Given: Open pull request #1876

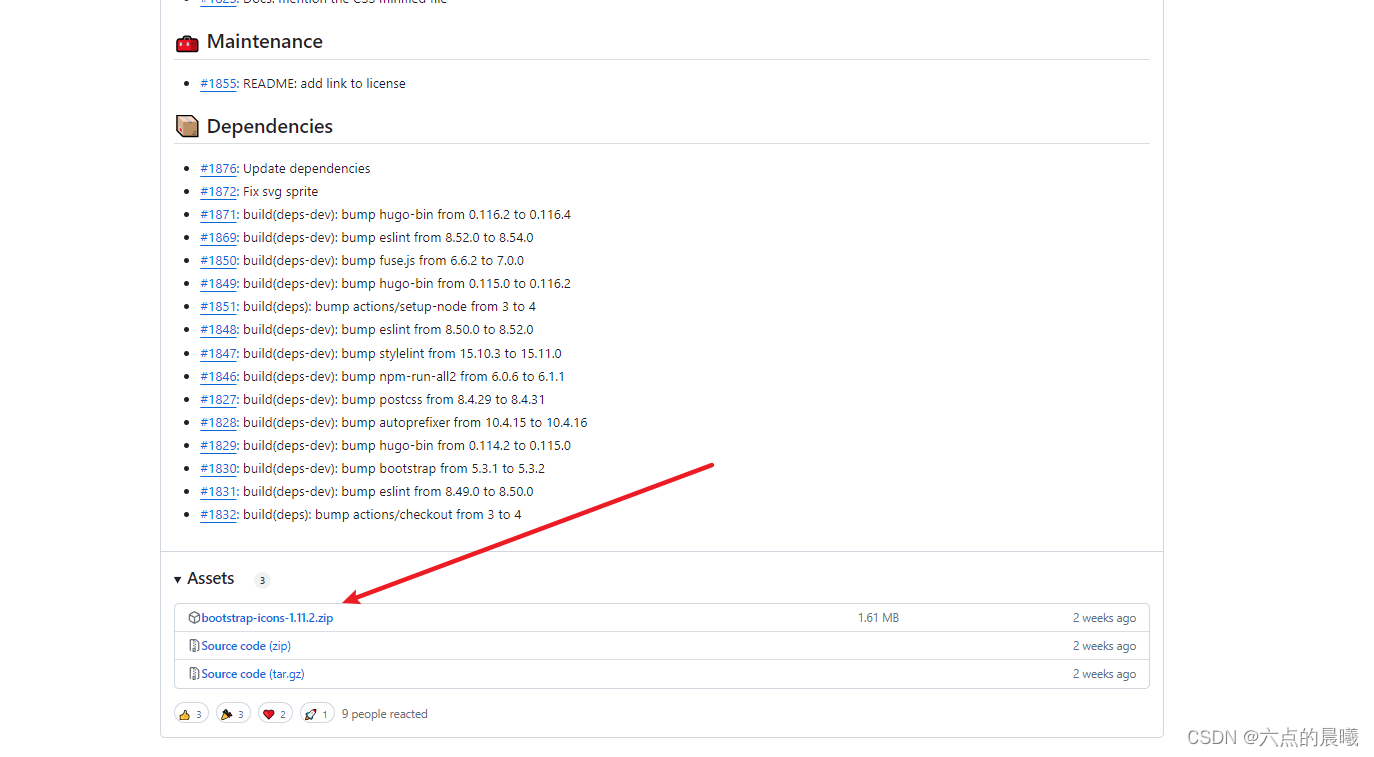Looking at the screenshot, I should click(x=218, y=169).
